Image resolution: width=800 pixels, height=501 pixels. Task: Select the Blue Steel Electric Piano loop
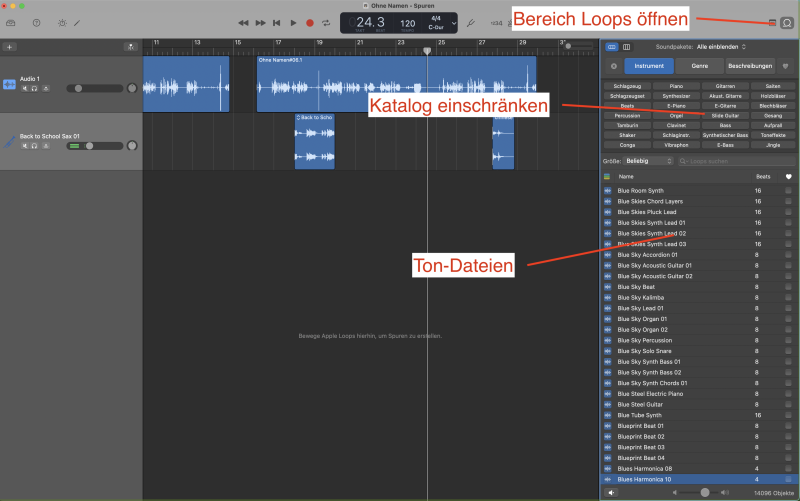pos(650,393)
